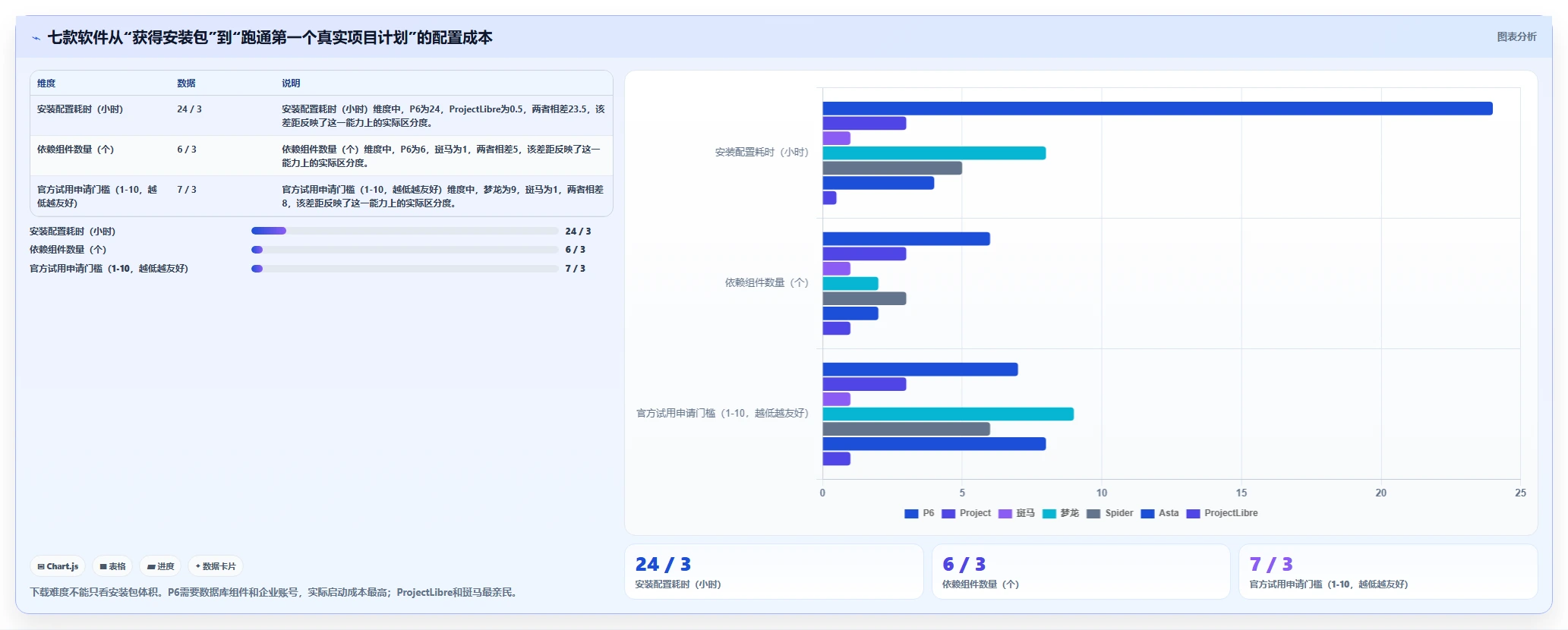Image resolution: width=1568 pixels, height=630 pixels.
Task: Click the 官方试用申请门槛 progress bar
Action: click(405, 268)
